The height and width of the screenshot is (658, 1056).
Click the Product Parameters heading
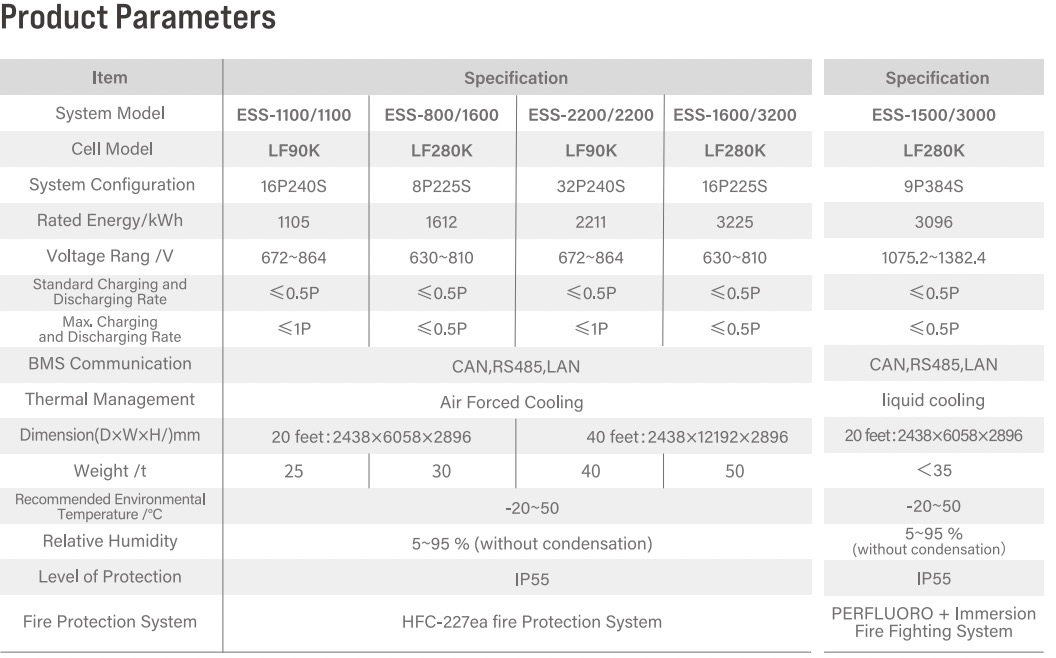coord(138,18)
